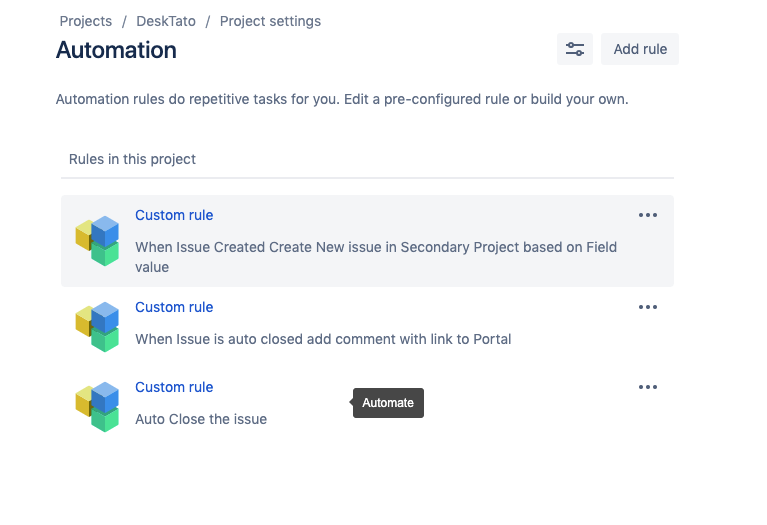This screenshot has width=767, height=525.
Task: Open more menu for Secondary Project rule
Action: (x=648, y=215)
